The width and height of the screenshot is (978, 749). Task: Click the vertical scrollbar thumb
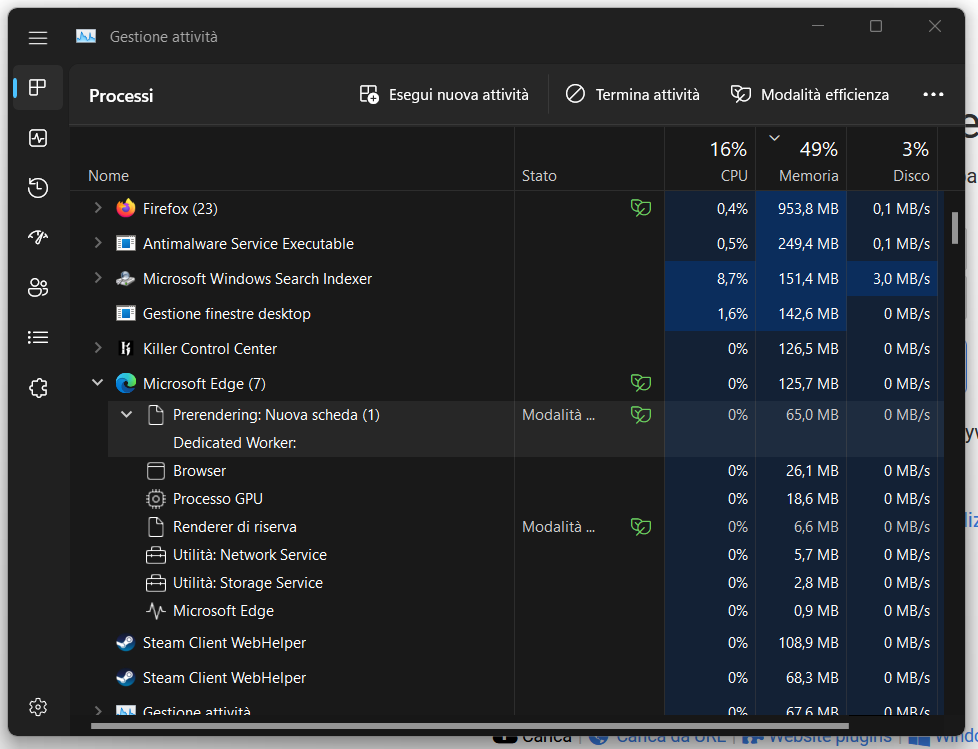954,228
